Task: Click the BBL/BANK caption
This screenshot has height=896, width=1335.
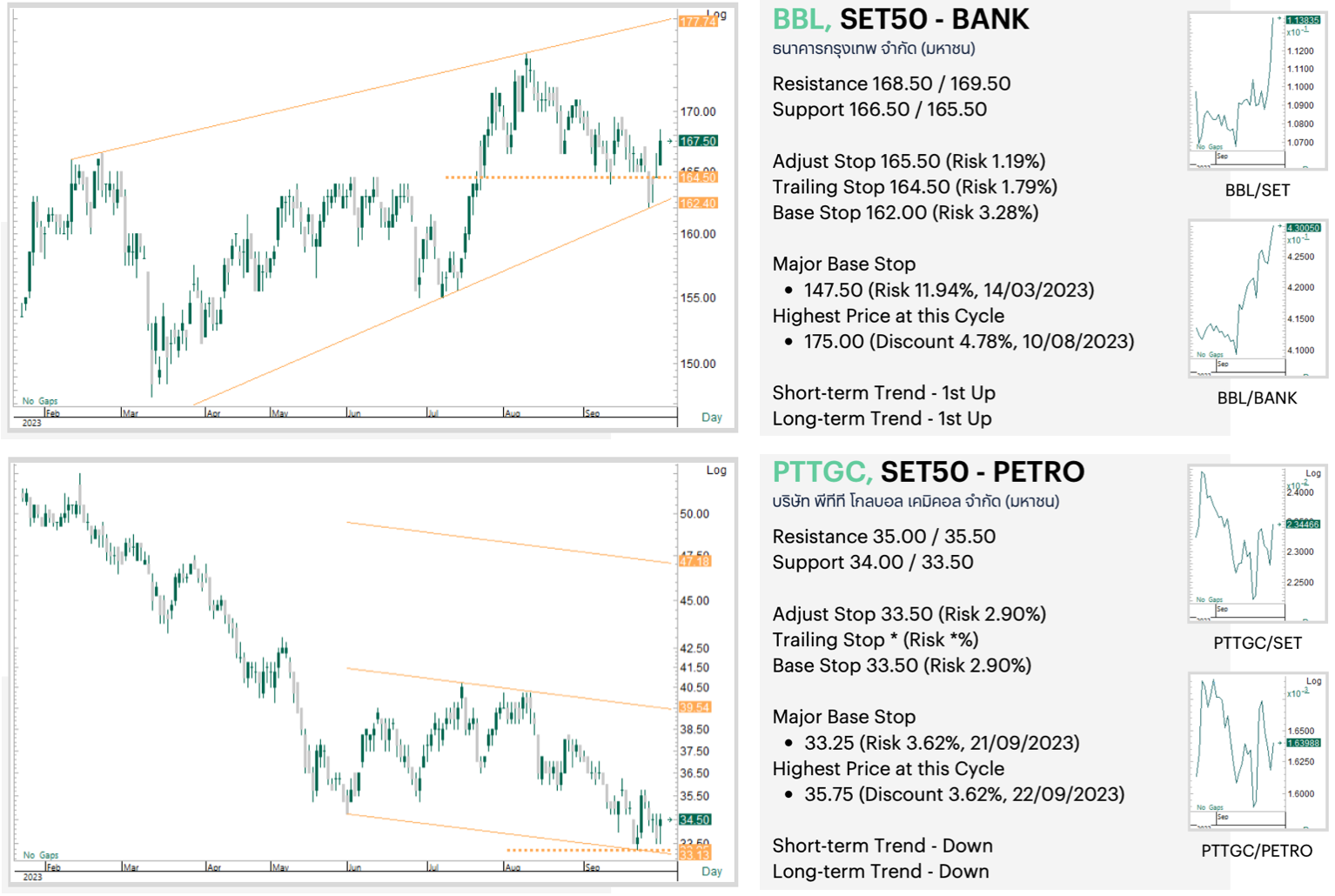Action: click(x=1257, y=398)
